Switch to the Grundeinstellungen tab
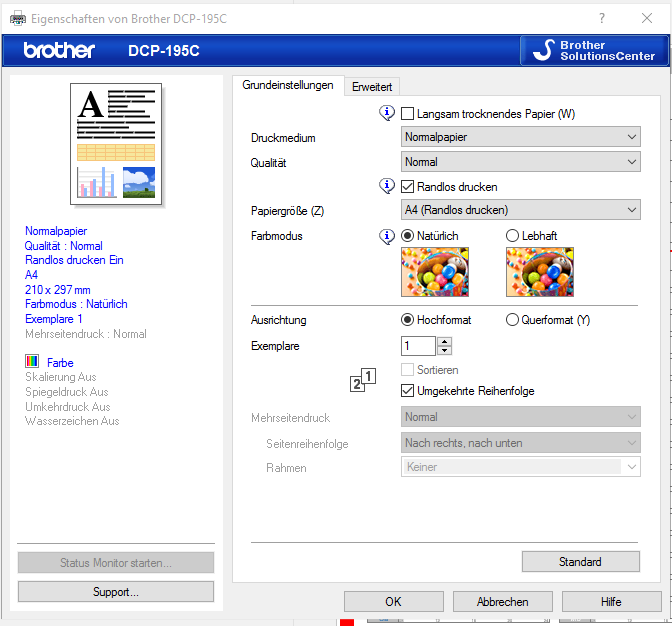The height and width of the screenshot is (626, 672). pos(288,85)
